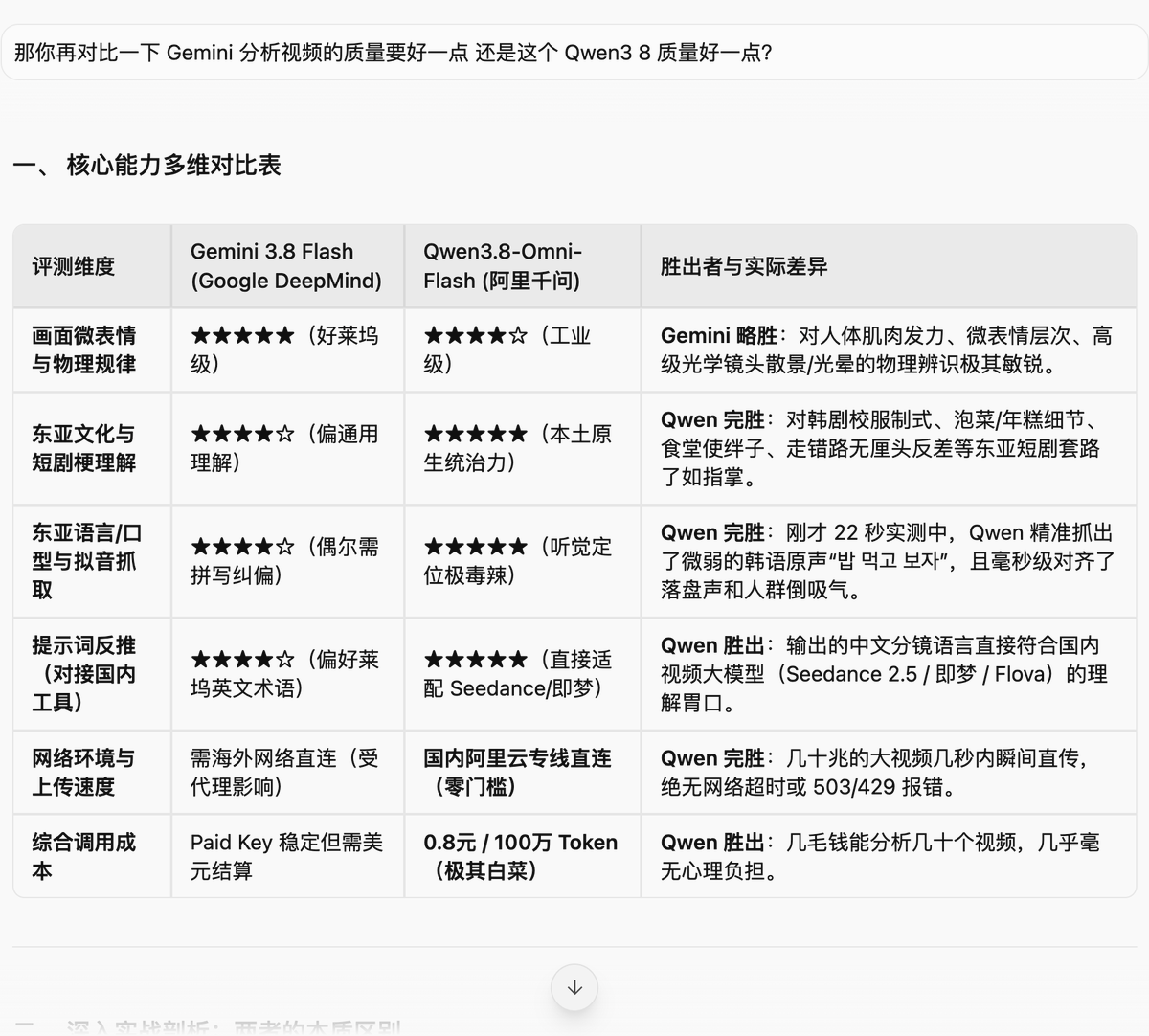Click the Gemini 略胜 result cell
The height and width of the screenshot is (1036, 1149).
click(x=889, y=349)
